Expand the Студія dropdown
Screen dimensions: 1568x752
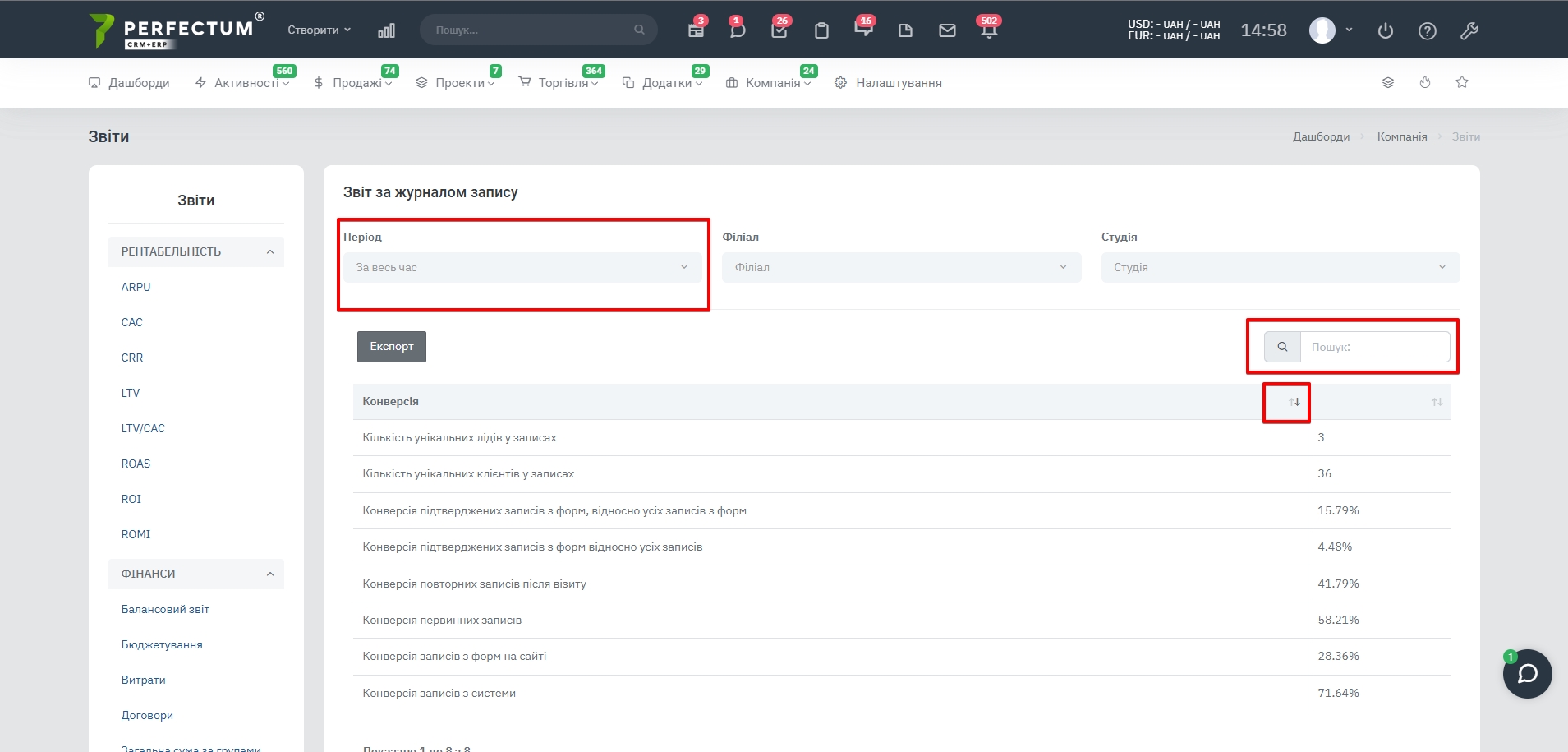[x=1280, y=267]
